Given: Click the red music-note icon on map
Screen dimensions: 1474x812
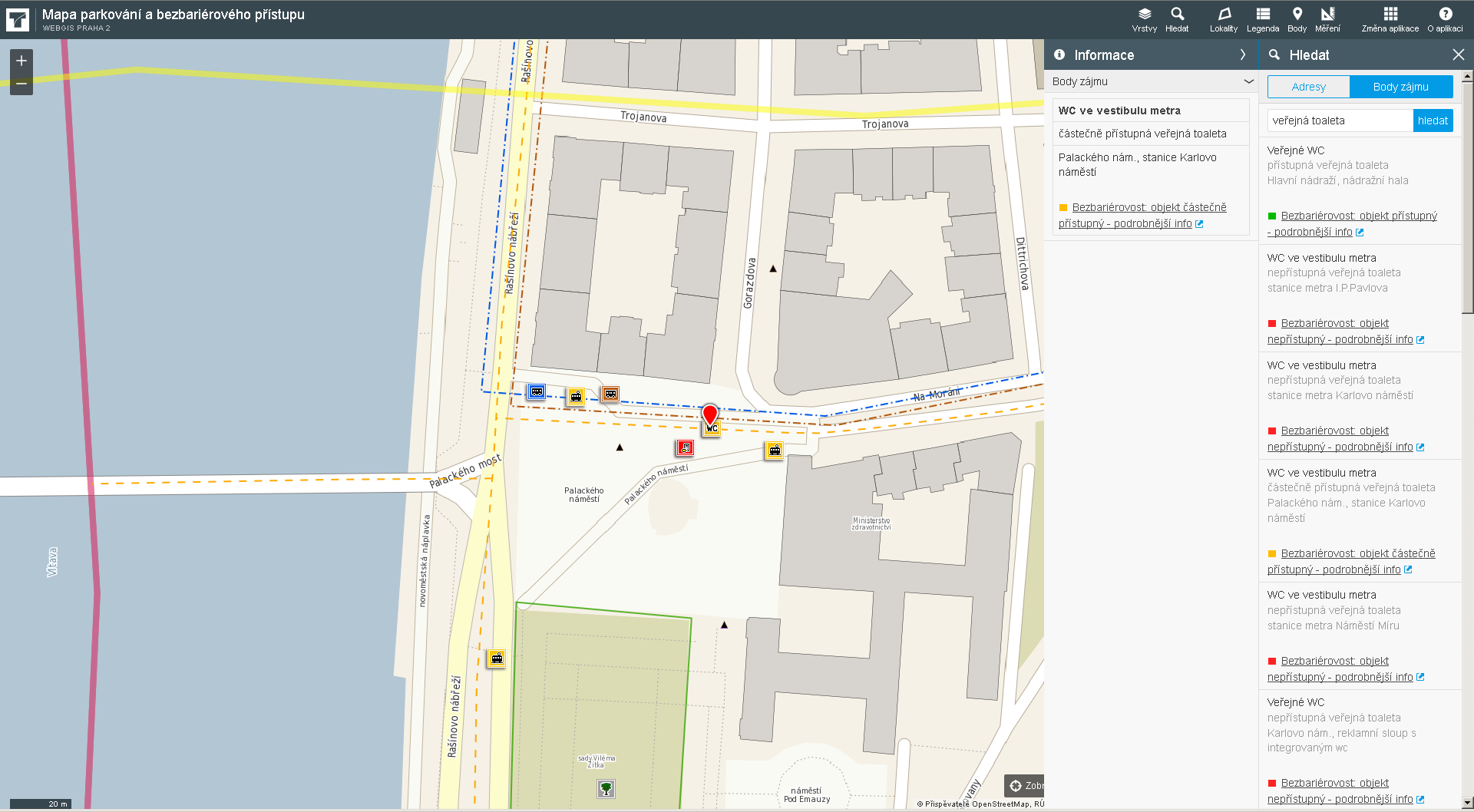Looking at the screenshot, I should (x=685, y=447).
